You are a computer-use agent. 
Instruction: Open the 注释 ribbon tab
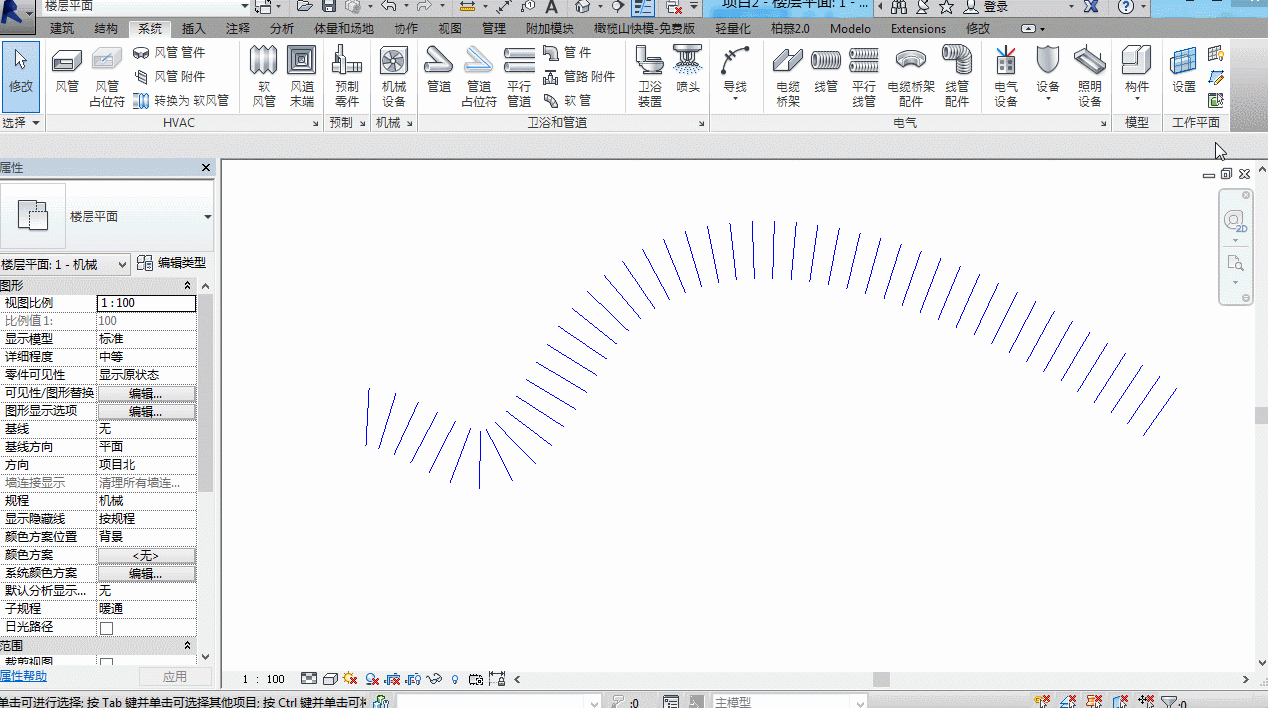click(x=238, y=29)
